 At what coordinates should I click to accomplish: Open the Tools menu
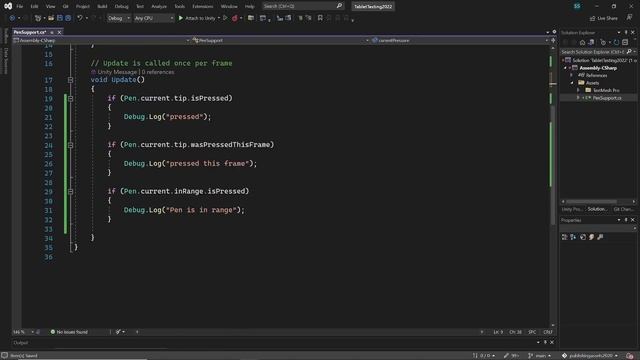(x=180, y=7)
